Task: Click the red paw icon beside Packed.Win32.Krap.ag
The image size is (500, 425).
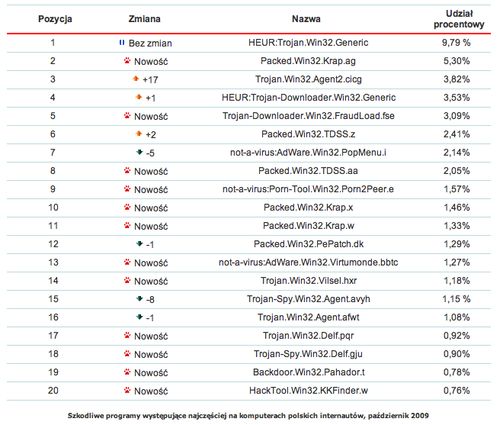Action: 127,61
